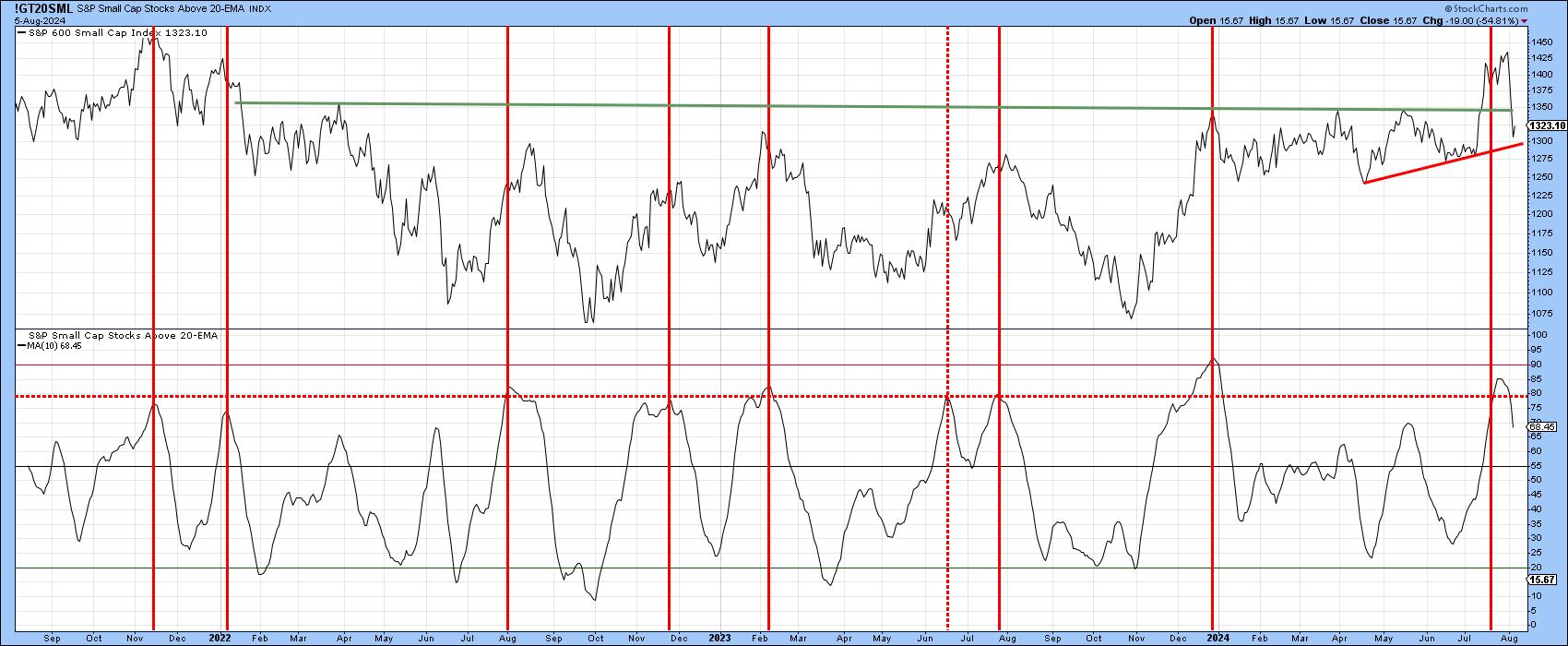The image size is (1568, 646).
Task: Click the 2022 year label on the time axis
Action: [x=220, y=637]
